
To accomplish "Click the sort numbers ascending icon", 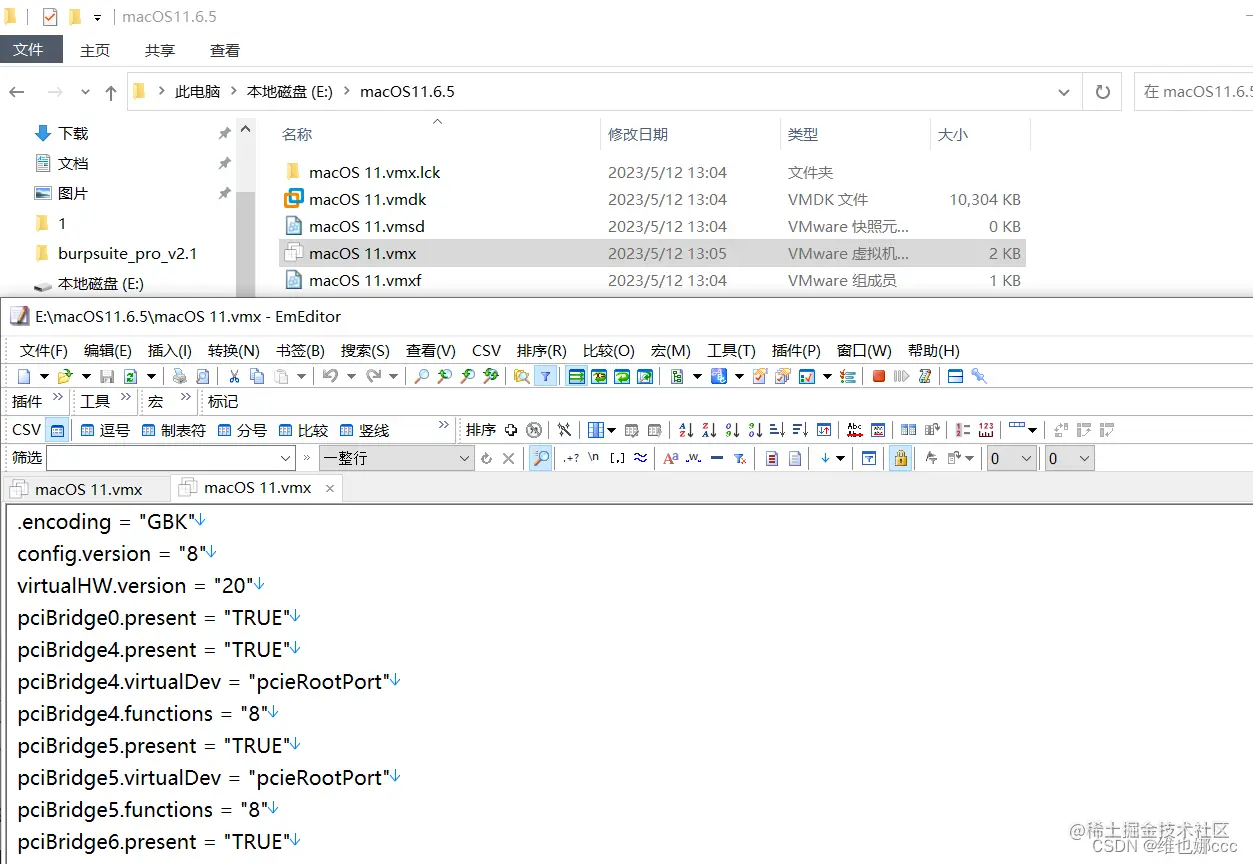I will [732, 430].
